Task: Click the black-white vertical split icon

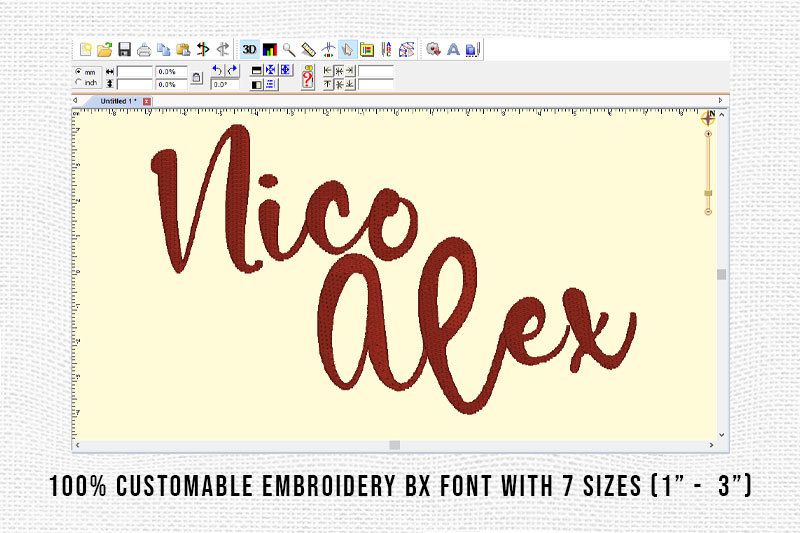Action: tap(257, 85)
